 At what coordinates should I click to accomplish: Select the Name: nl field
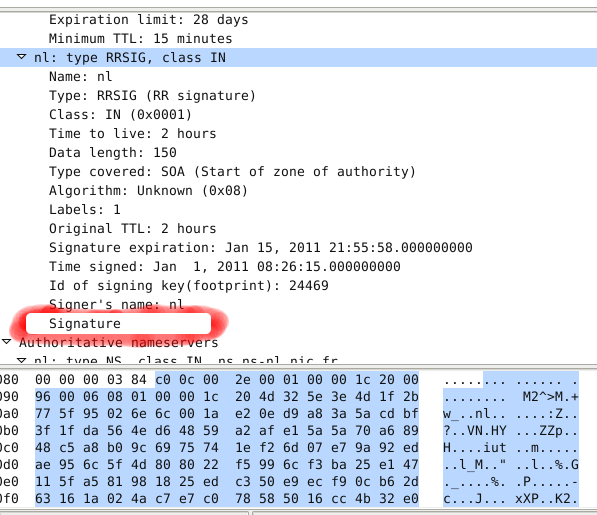(x=298, y=77)
